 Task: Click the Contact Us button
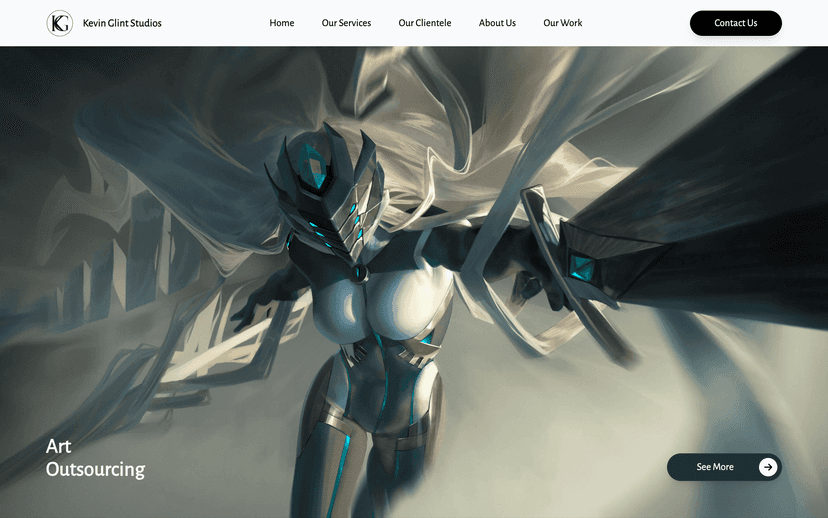point(736,23)
